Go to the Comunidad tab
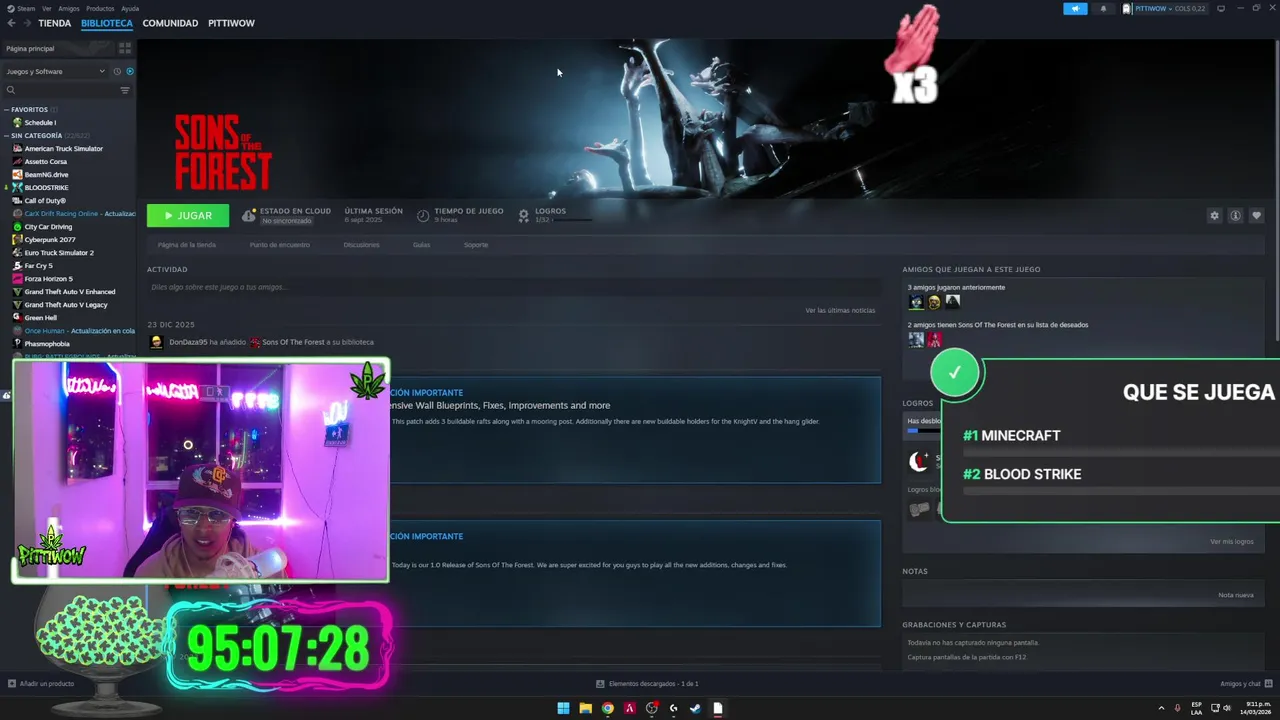This screenshot has height=720, width=1280. coord(170,23)
